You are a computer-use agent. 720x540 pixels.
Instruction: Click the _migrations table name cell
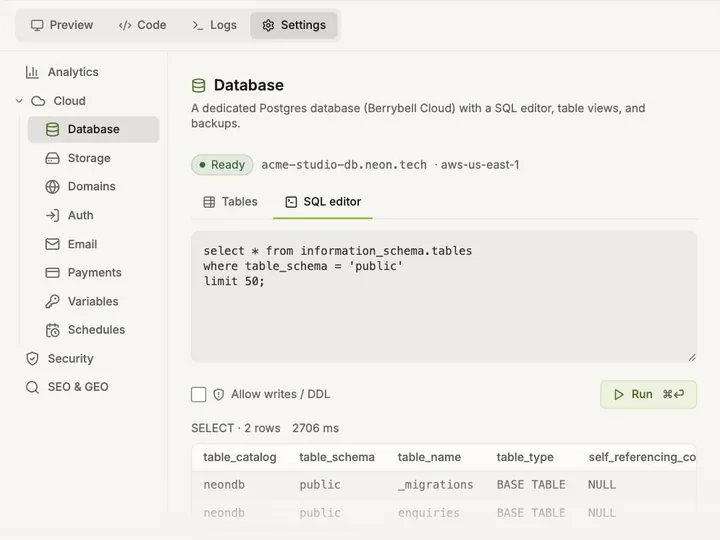click(x=435, y=485)
